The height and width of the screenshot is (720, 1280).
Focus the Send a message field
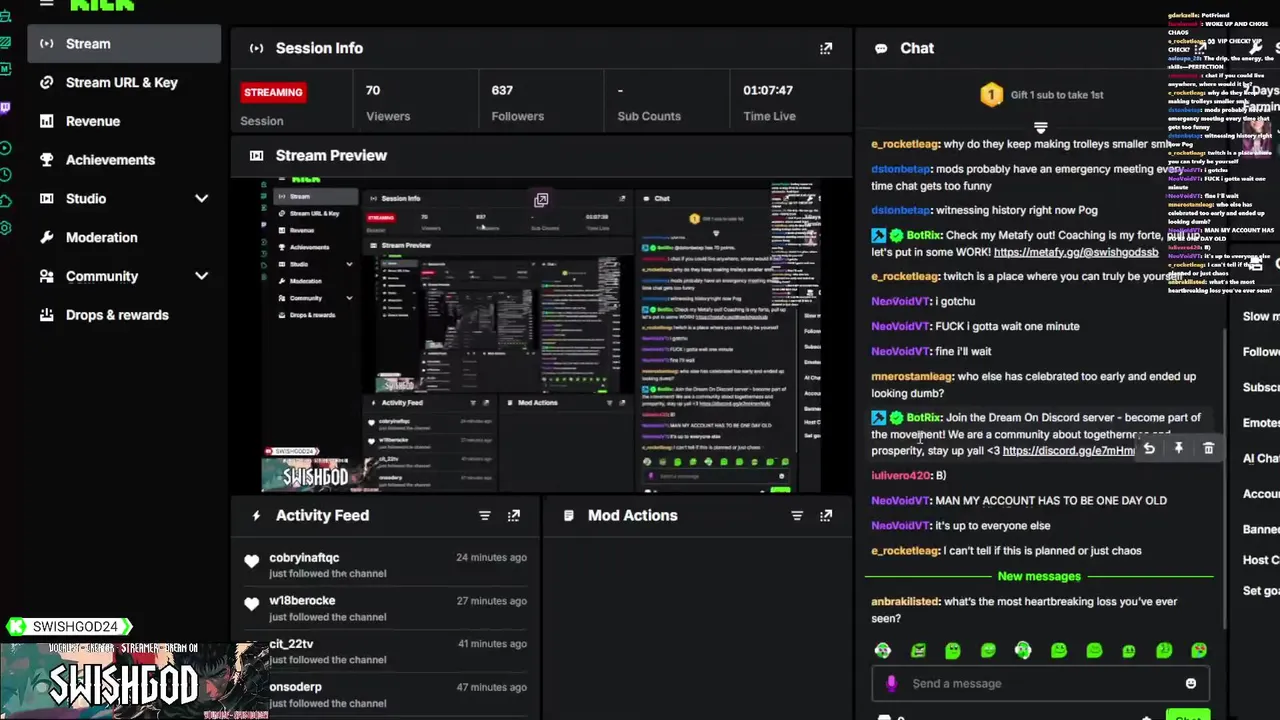1040,683
